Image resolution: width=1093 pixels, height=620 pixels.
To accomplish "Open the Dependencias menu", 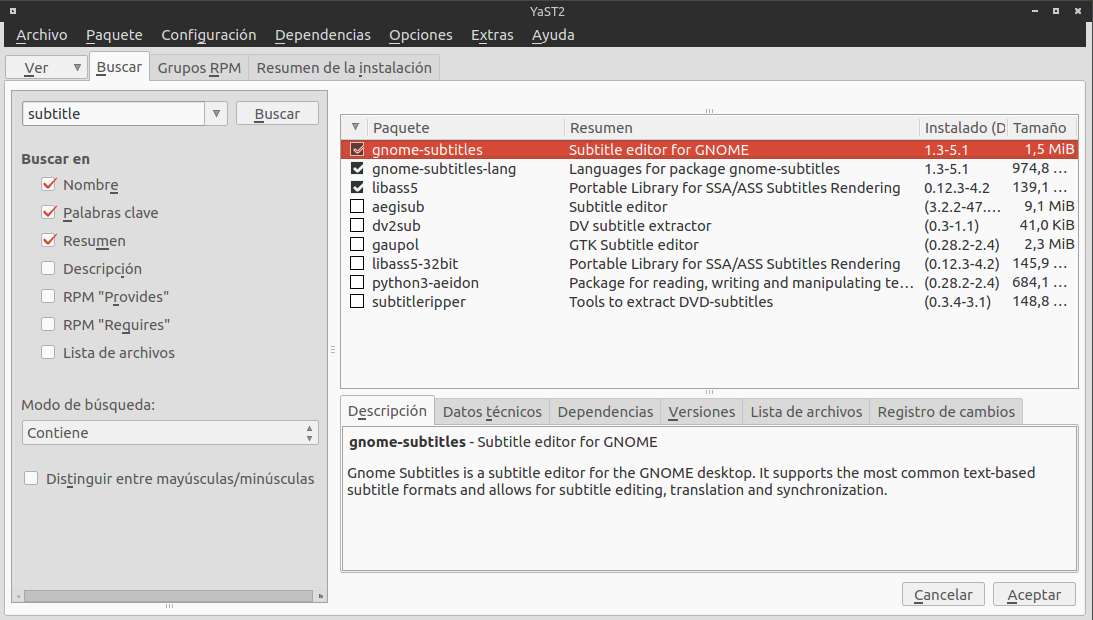I will click(322, 34).
